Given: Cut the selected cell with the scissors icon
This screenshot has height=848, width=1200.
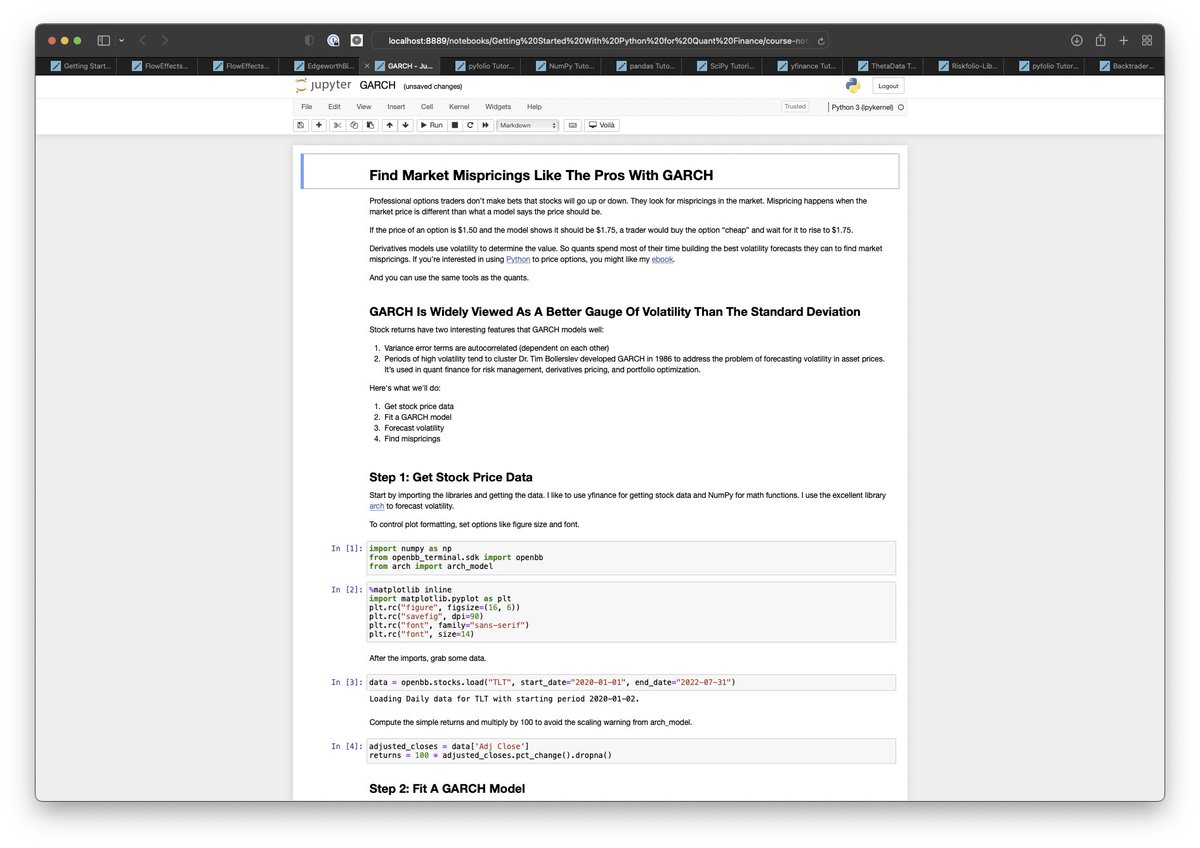Looking at the screenshot, I should click(337, 125).
